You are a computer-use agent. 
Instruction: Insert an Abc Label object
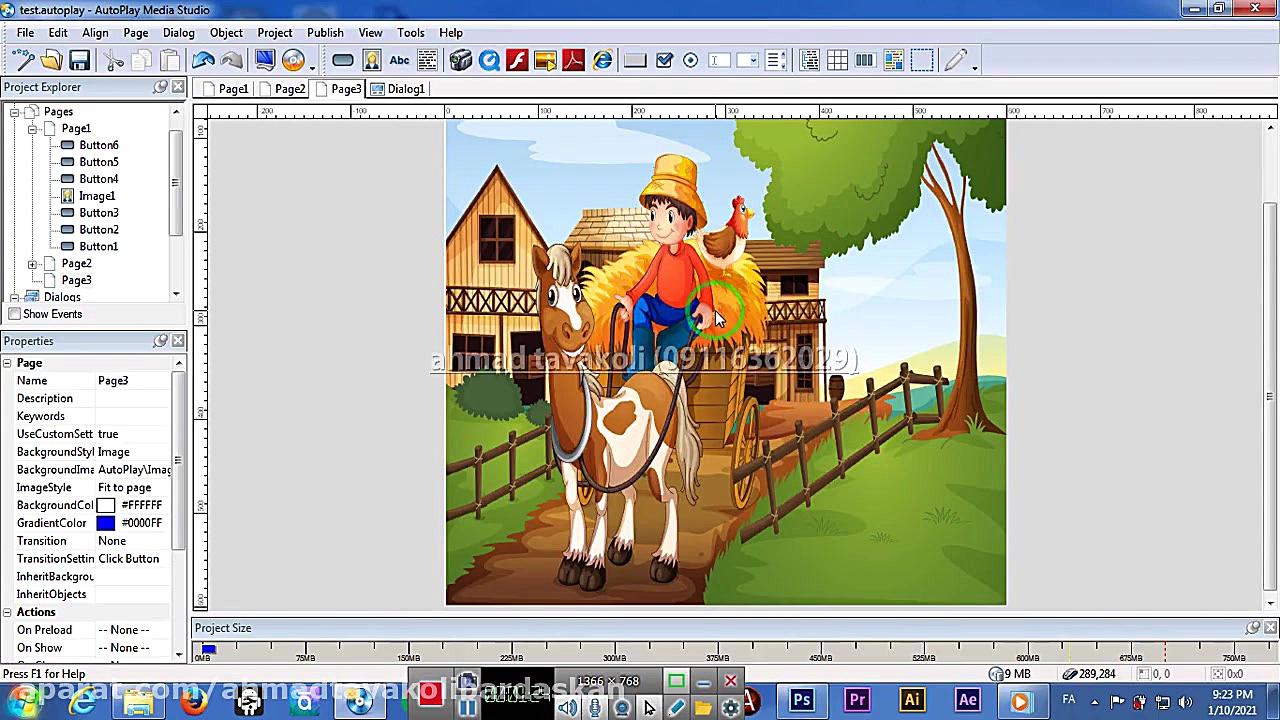(399, 61)
